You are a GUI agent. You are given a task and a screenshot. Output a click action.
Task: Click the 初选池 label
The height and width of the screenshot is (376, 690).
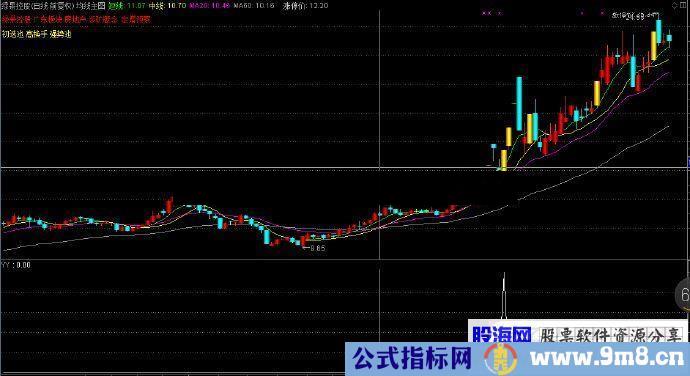pos(12,34)
